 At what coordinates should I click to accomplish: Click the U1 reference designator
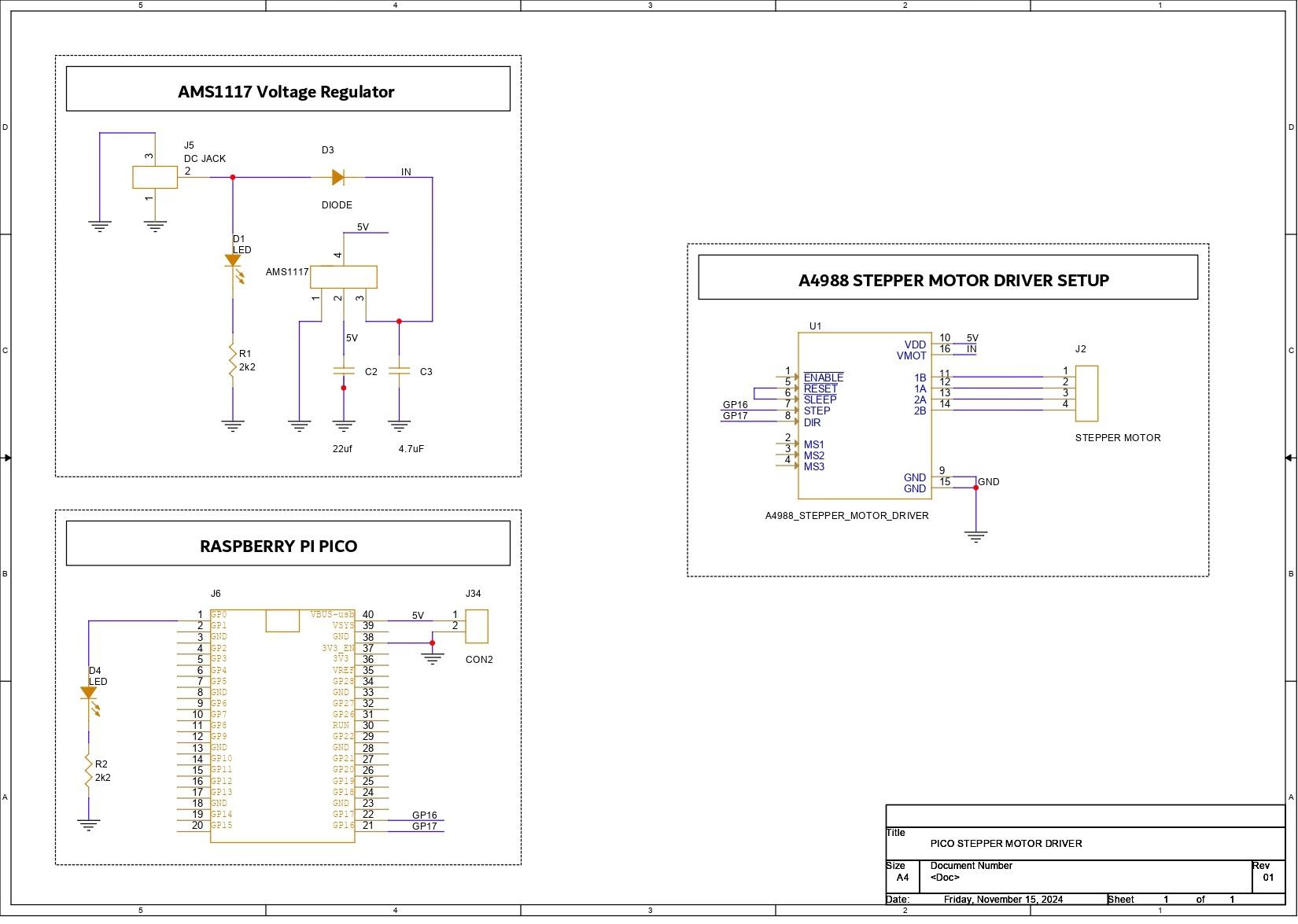click(815, 326)
